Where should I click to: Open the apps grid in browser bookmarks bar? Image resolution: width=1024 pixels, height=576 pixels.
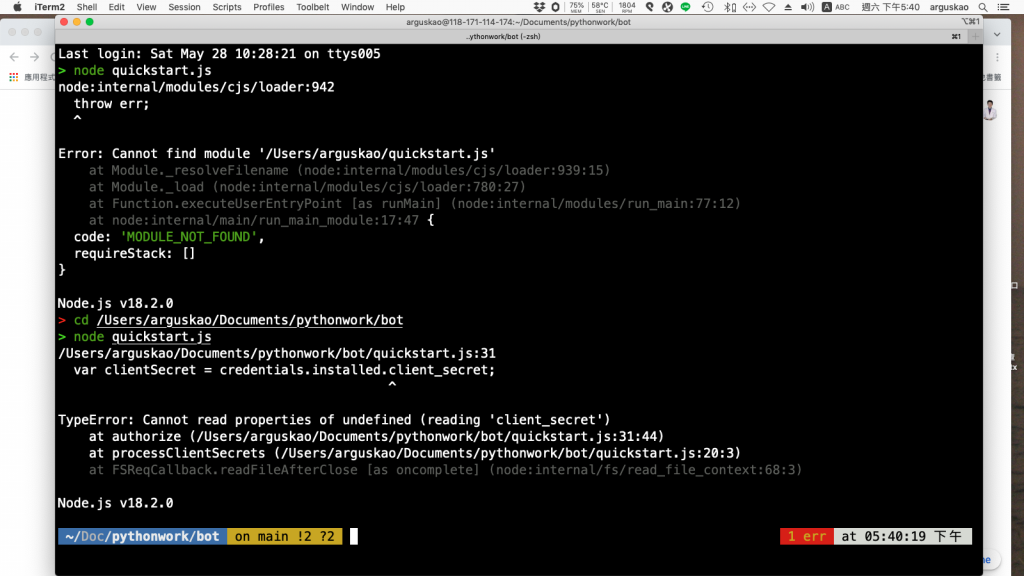click(x=14, y=77)
